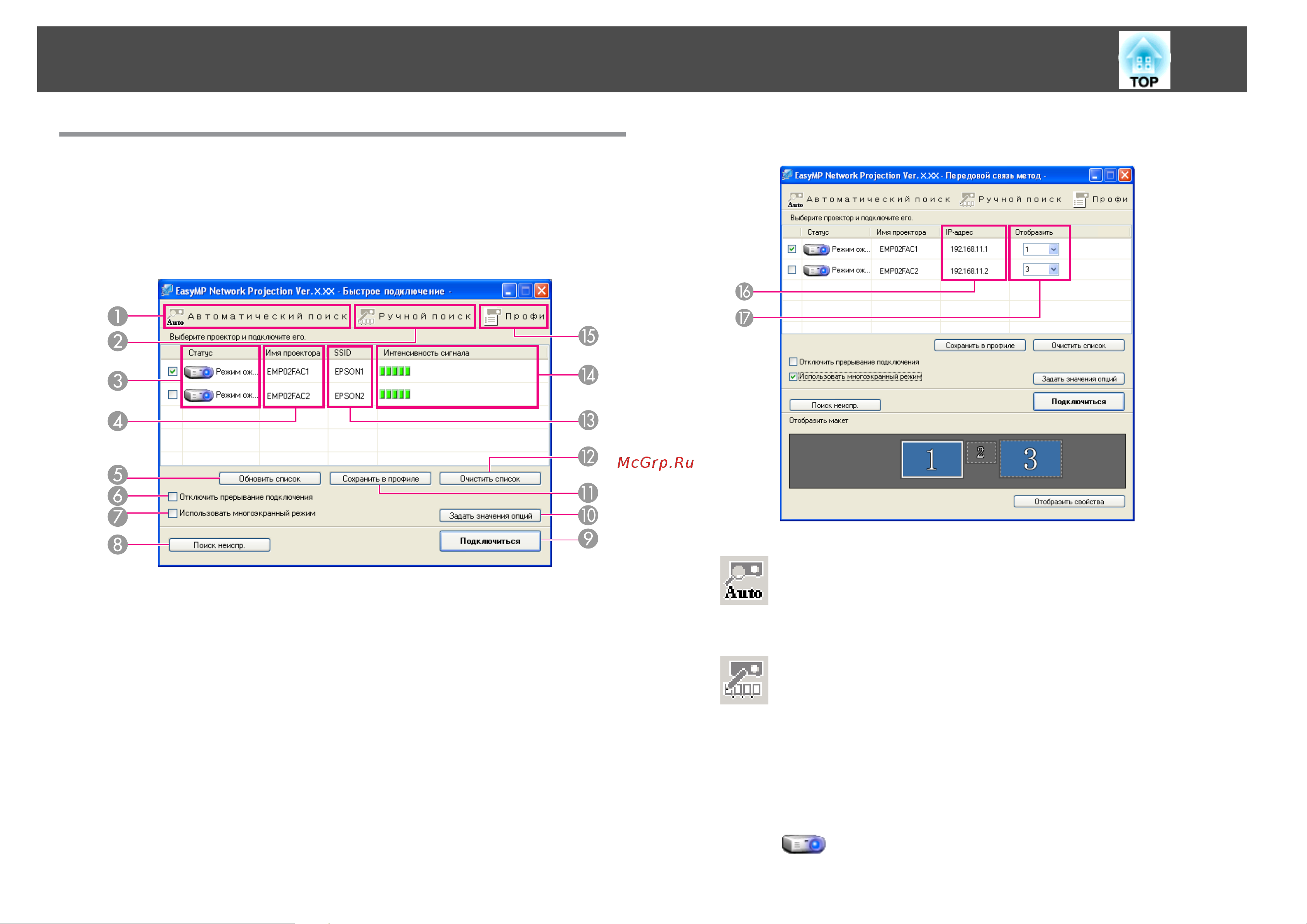Click signal strength bar for EPSON1
The height and width of the screenshot is (924, 1307).
pyautogui.click(x=395, y=371)
